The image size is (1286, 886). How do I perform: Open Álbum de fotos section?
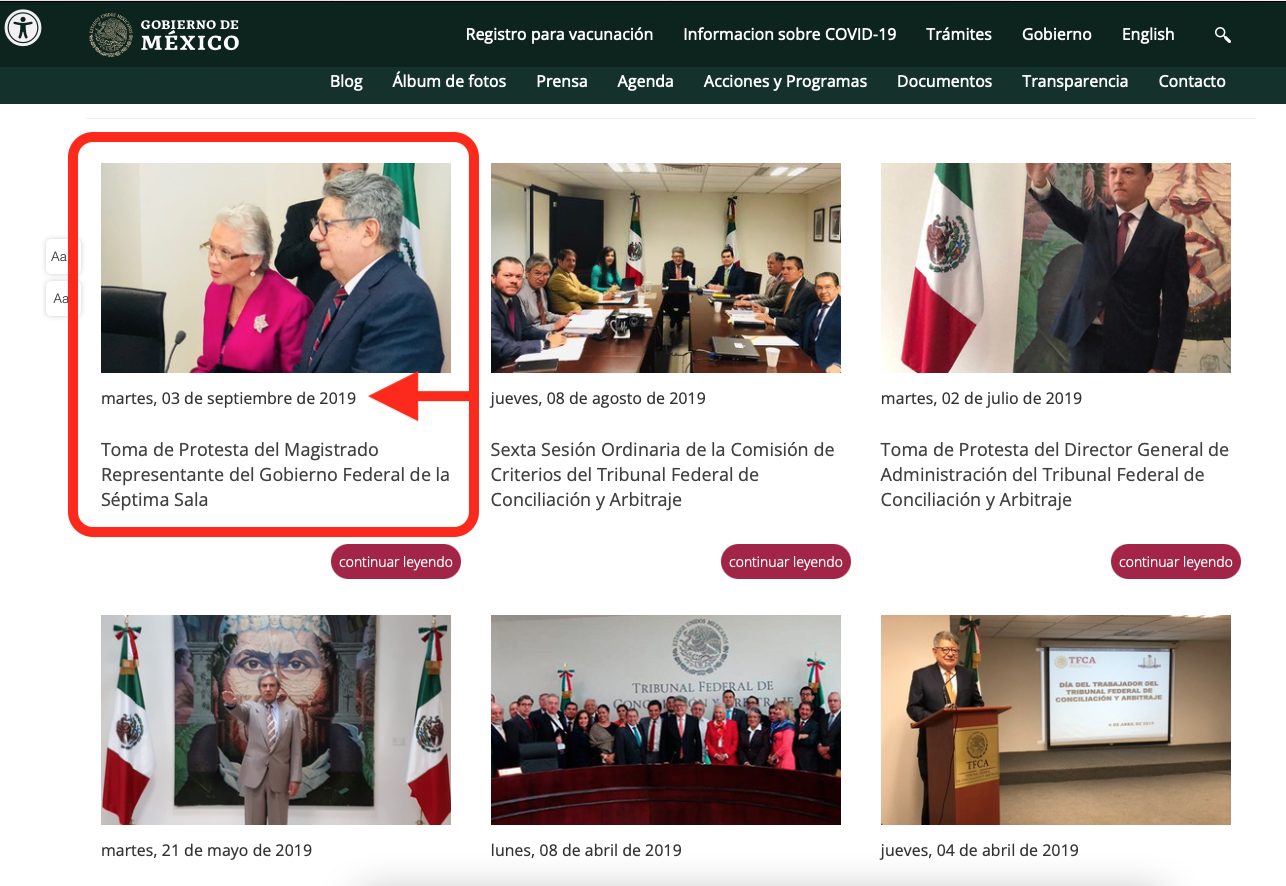tap(449, 81)
